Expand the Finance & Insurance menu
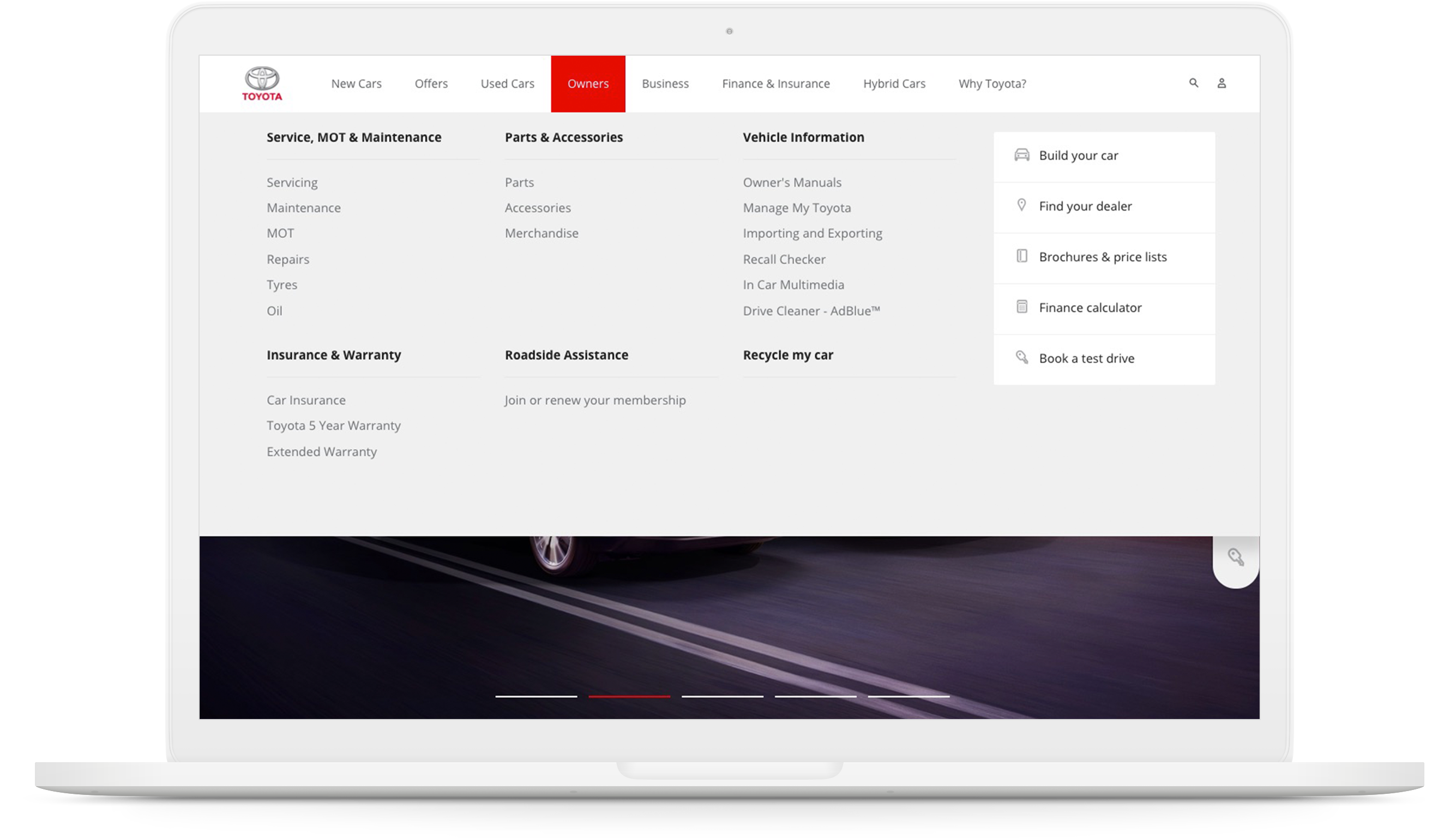Screen dimensions: 1456x838 pyautogui.click(x=775, y=84)
